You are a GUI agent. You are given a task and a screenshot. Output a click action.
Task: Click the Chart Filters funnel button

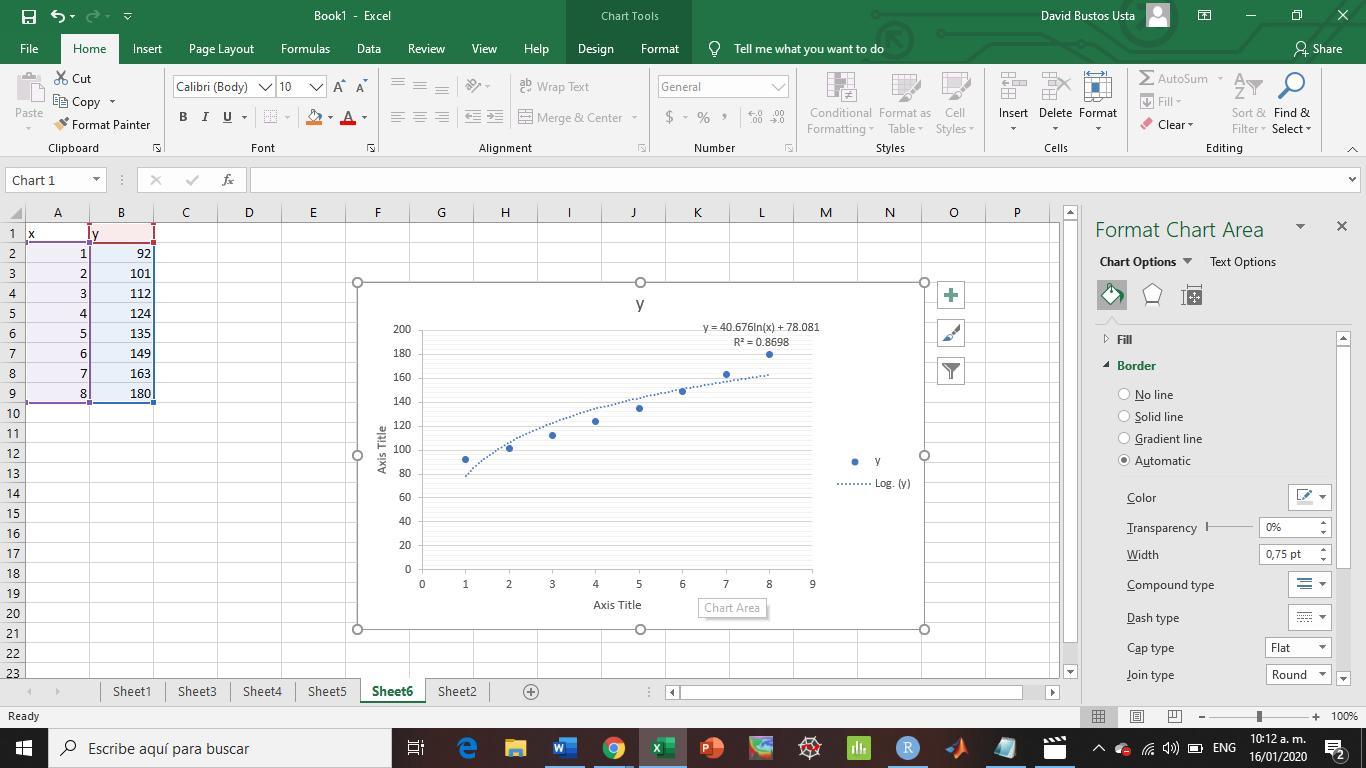[x=950, y=371]
